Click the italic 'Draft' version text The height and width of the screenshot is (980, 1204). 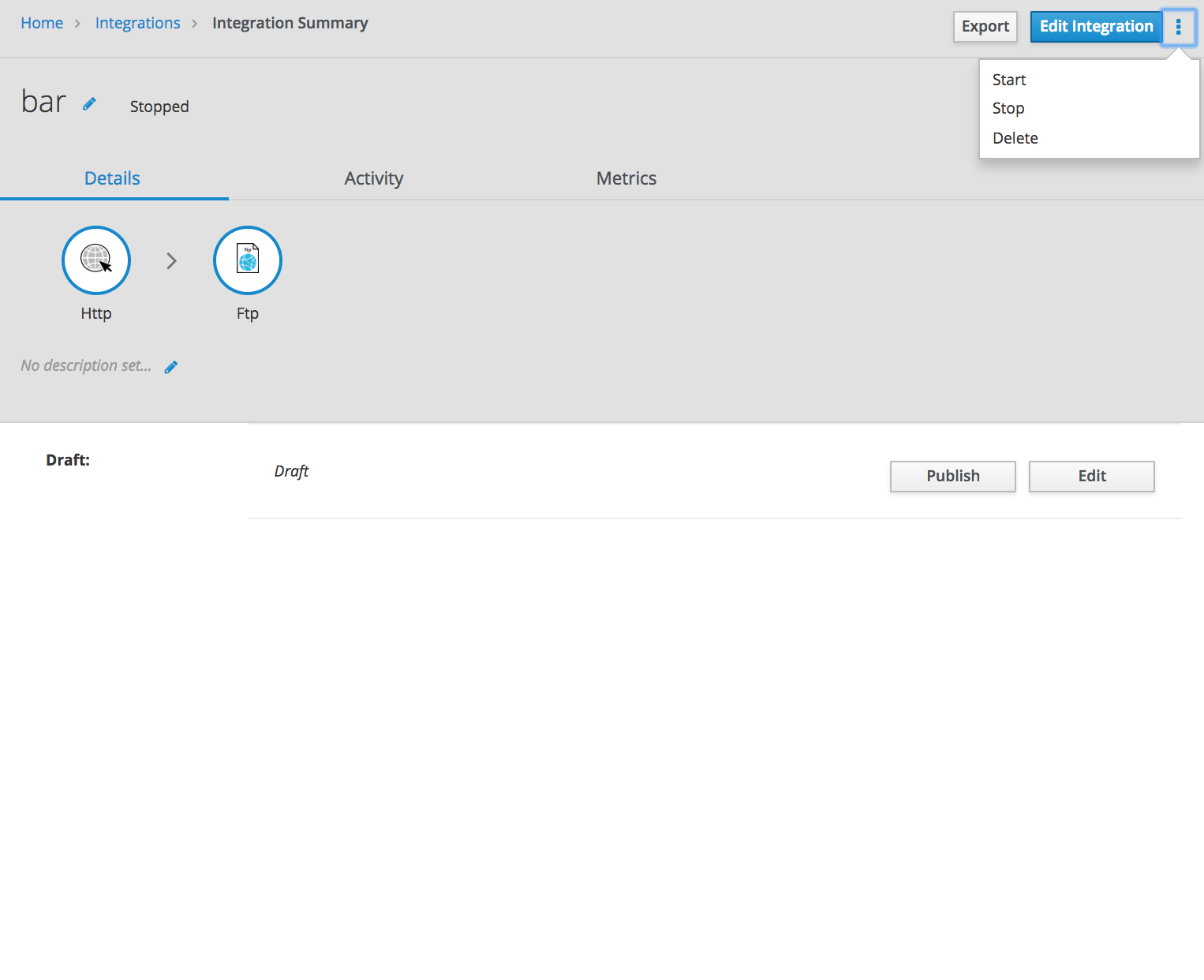(x=291, y=471)
